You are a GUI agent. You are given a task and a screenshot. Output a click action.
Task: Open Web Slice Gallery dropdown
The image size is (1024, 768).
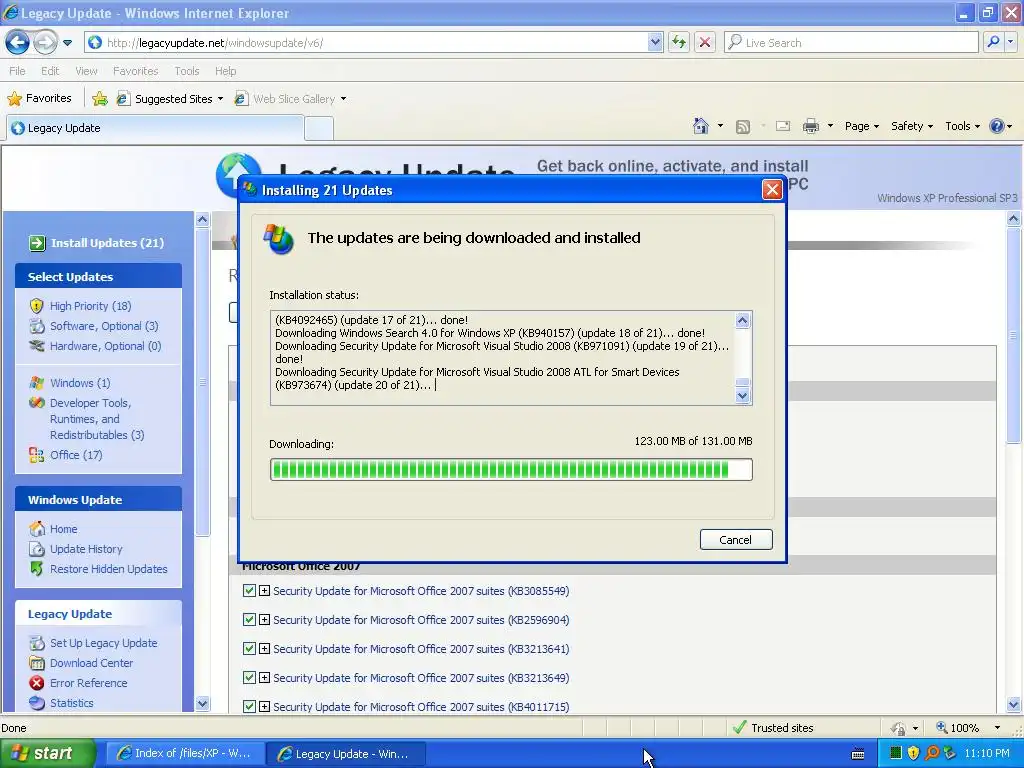(x=290, y=99)
